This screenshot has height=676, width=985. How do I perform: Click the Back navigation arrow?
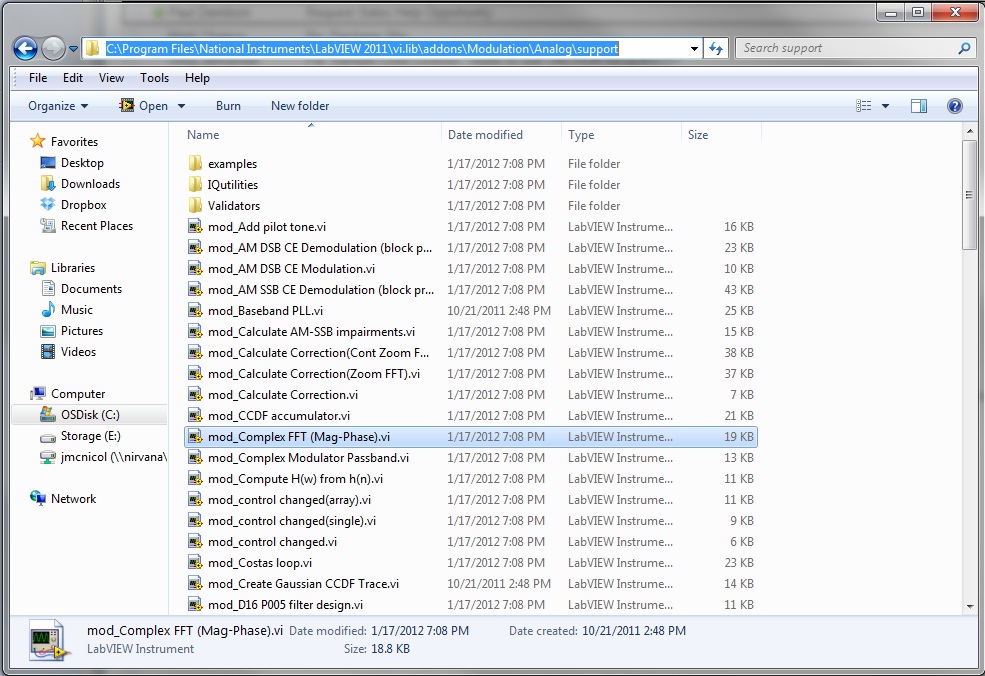(x=25, y=48)
